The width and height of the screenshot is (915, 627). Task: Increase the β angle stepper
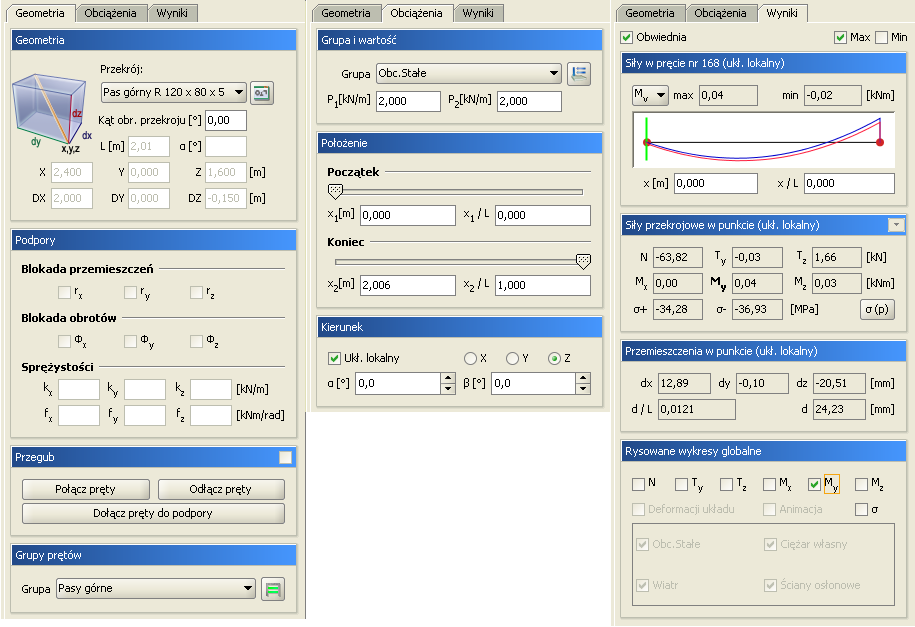tap(584, 378)
